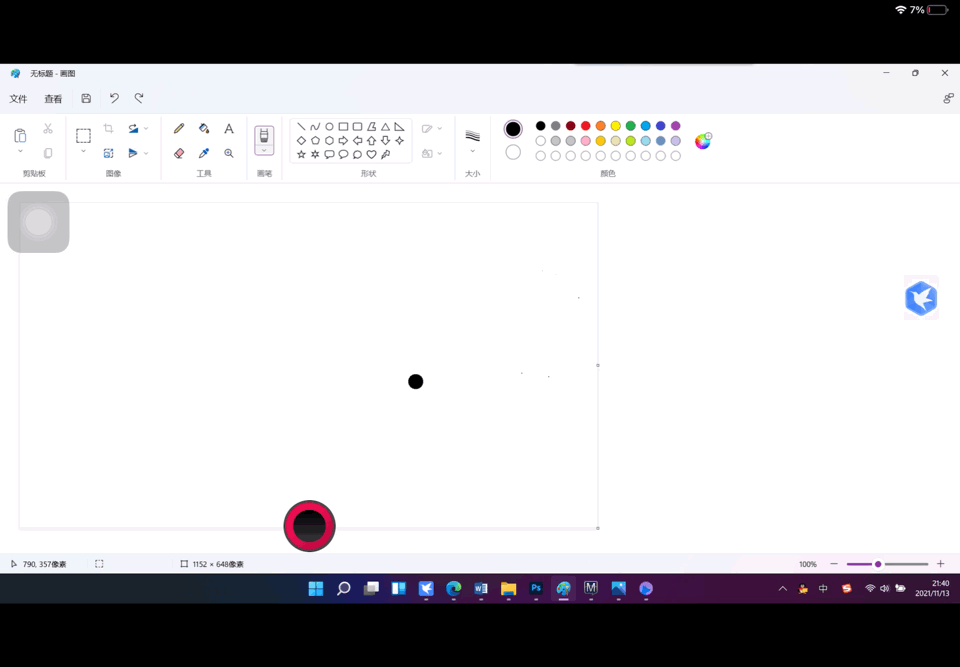Open Photoshop from the taskbar
960x667 pixels.
(536, 589)
